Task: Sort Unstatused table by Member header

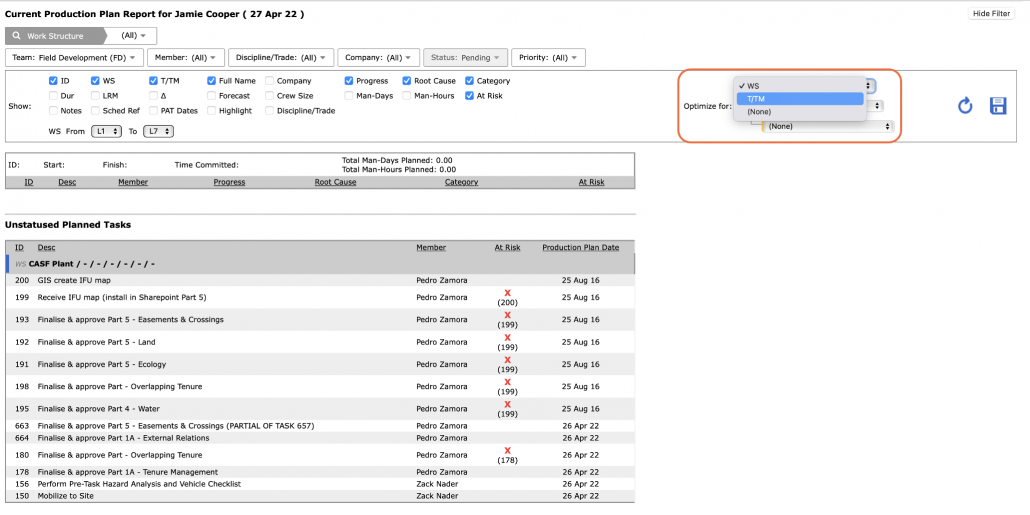Action: 431,248
